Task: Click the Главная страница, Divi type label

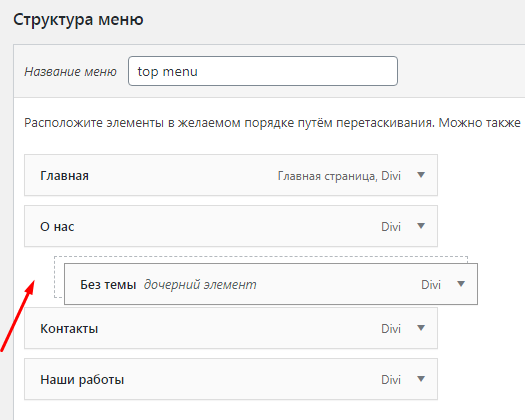Action: [339, 176]
